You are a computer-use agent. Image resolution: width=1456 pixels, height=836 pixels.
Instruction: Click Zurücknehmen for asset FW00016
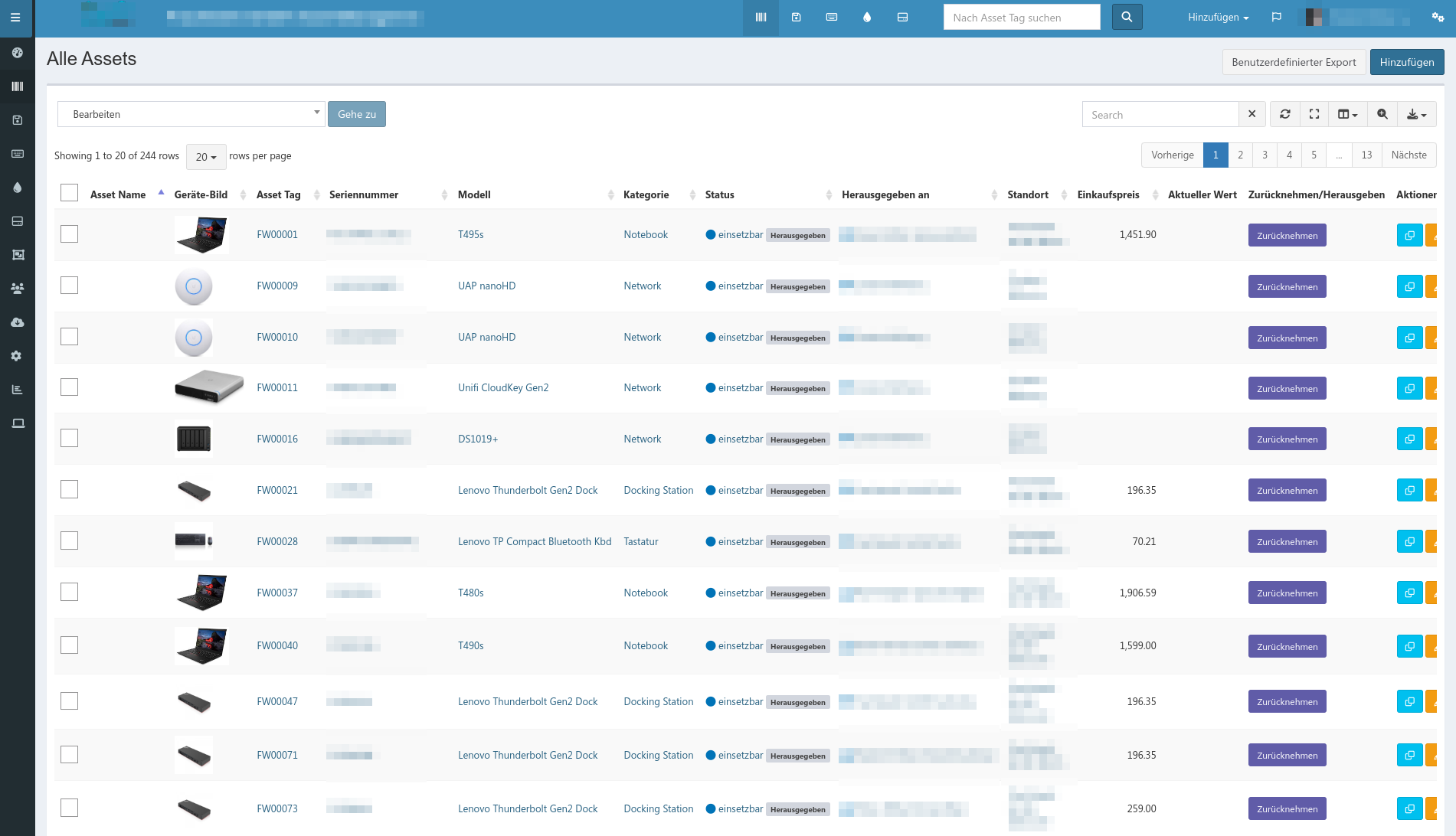[x=1287, y=439]
